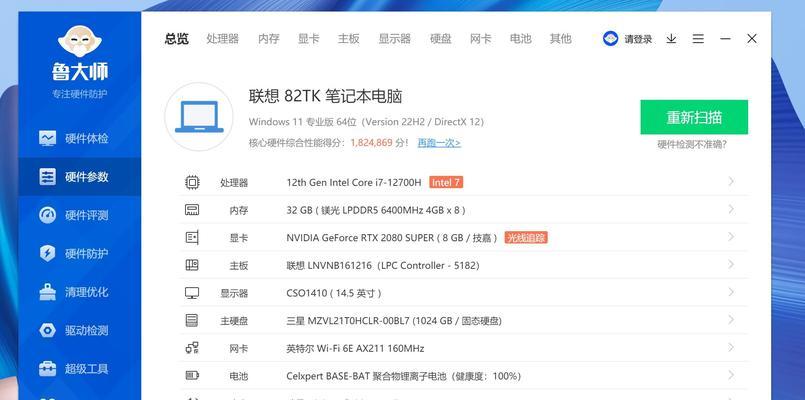Expand the 网卡 row chevron
The height and width of the screenshot is (400, 805).
(731, 348)
